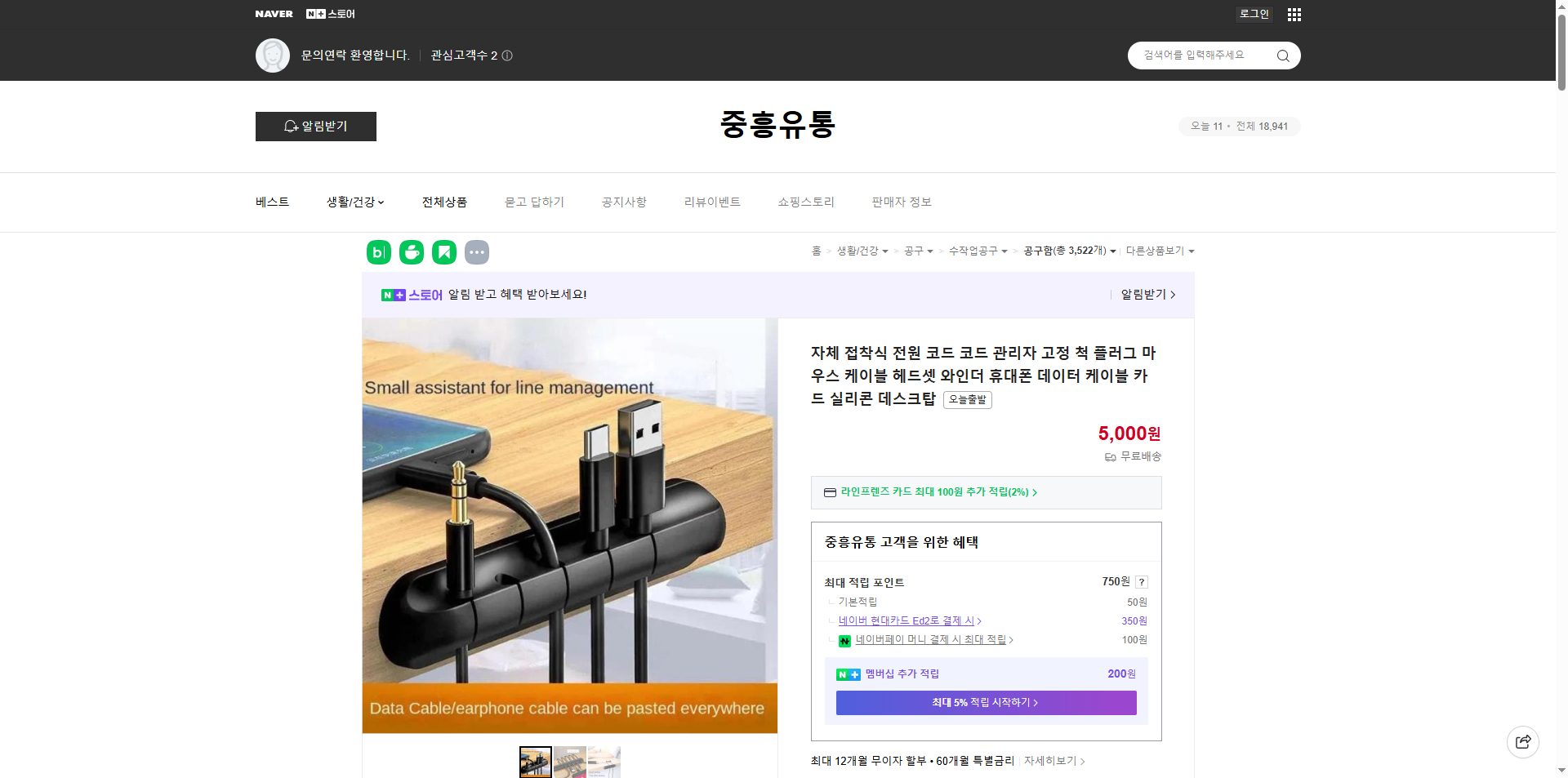Share the product via Naver Cafe
The height and width of the screenshot is (778, 1568).
pos(411,252)
